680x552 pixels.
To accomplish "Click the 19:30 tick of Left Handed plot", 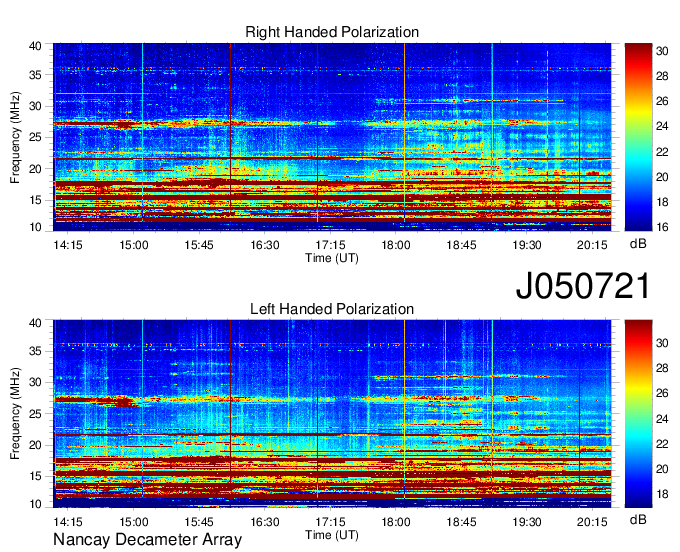I will [x=527, y=522].
